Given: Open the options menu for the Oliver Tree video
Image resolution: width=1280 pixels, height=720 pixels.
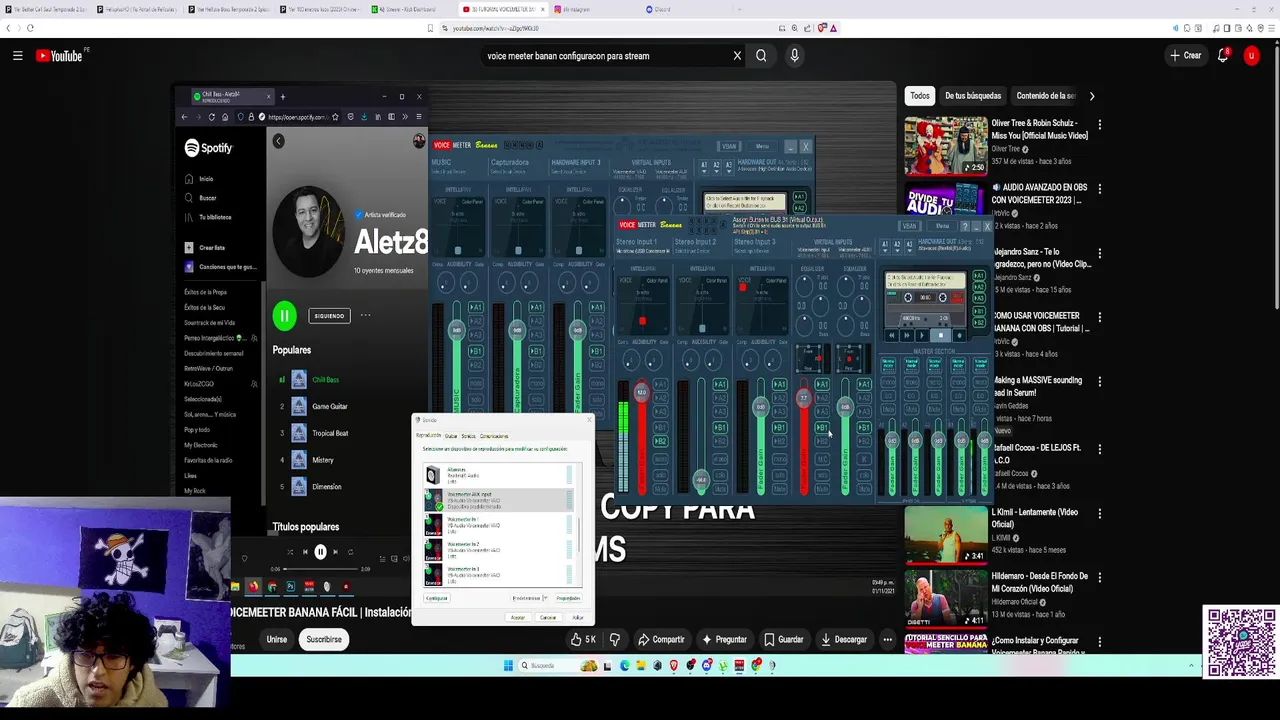Looking at the screenshot, I should pyautogui.click(x=1099, y=125).
